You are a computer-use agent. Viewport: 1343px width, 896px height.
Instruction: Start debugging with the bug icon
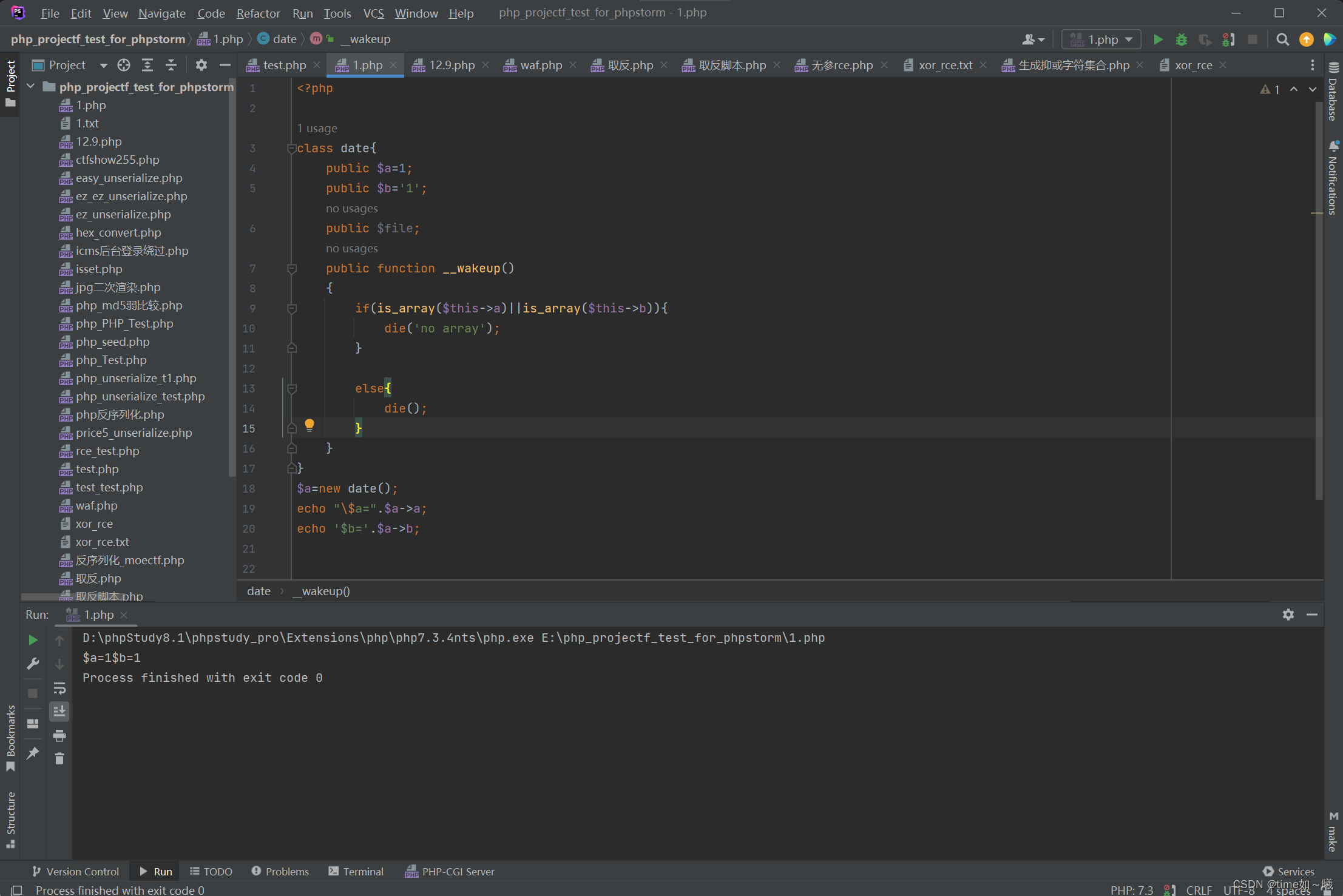point(1181,39)
